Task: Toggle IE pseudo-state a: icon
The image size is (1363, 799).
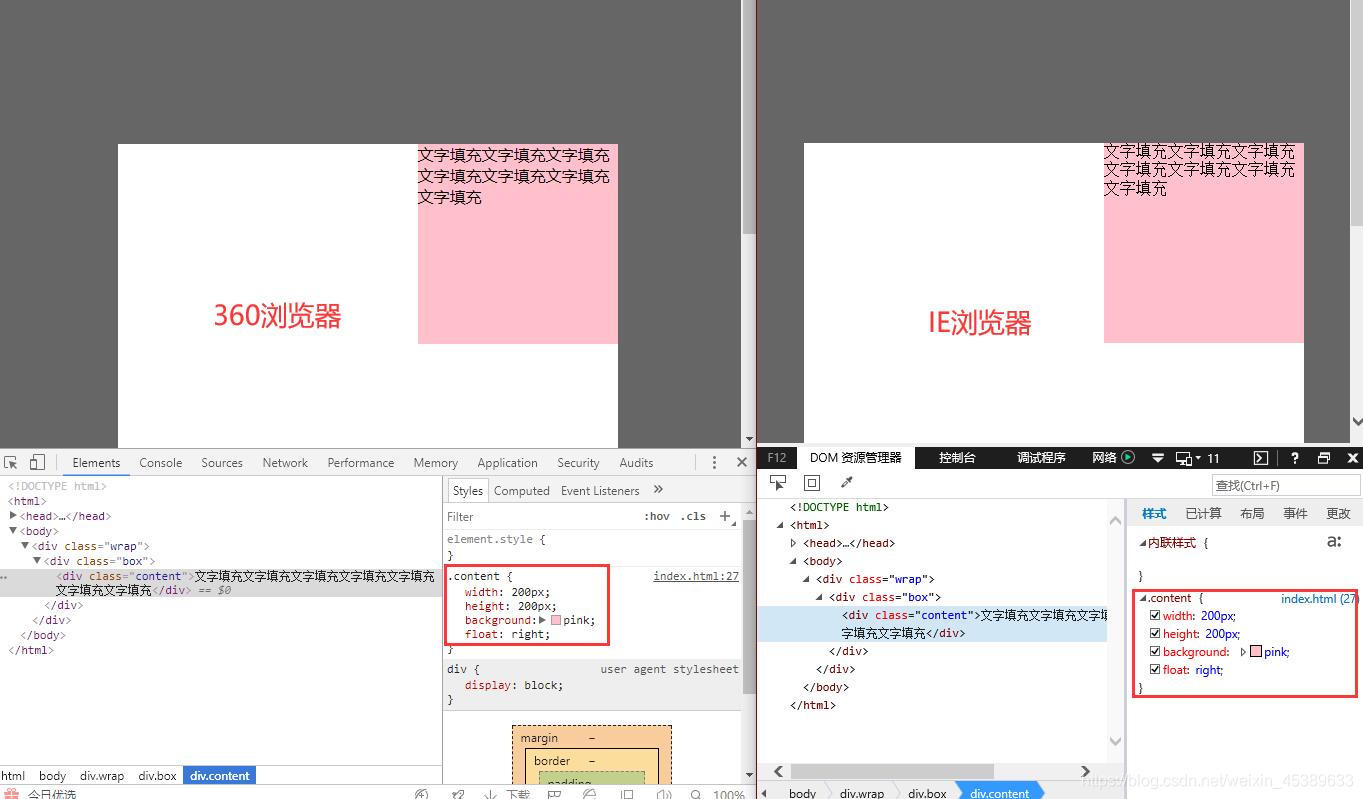Action: [1334, 541]
